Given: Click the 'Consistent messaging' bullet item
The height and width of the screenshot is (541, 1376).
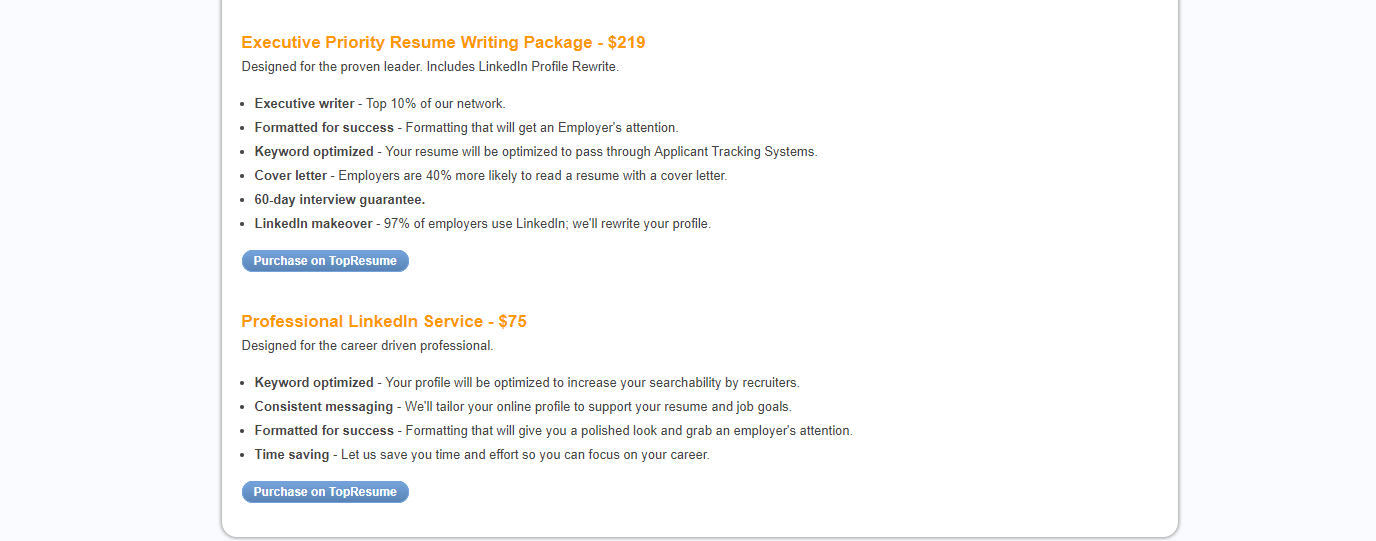Looking at the screenshot, I should [x=523, y=407].
